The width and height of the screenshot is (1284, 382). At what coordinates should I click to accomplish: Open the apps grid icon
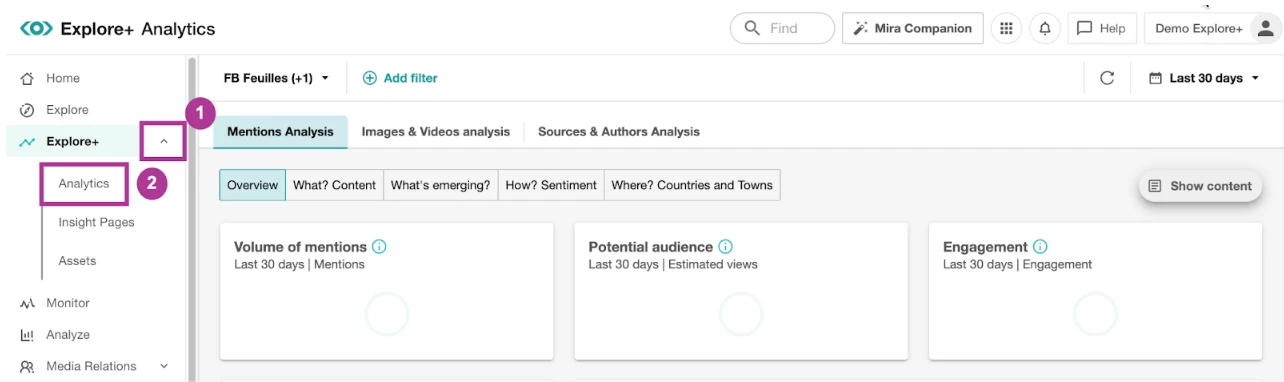pos(1006,29)
